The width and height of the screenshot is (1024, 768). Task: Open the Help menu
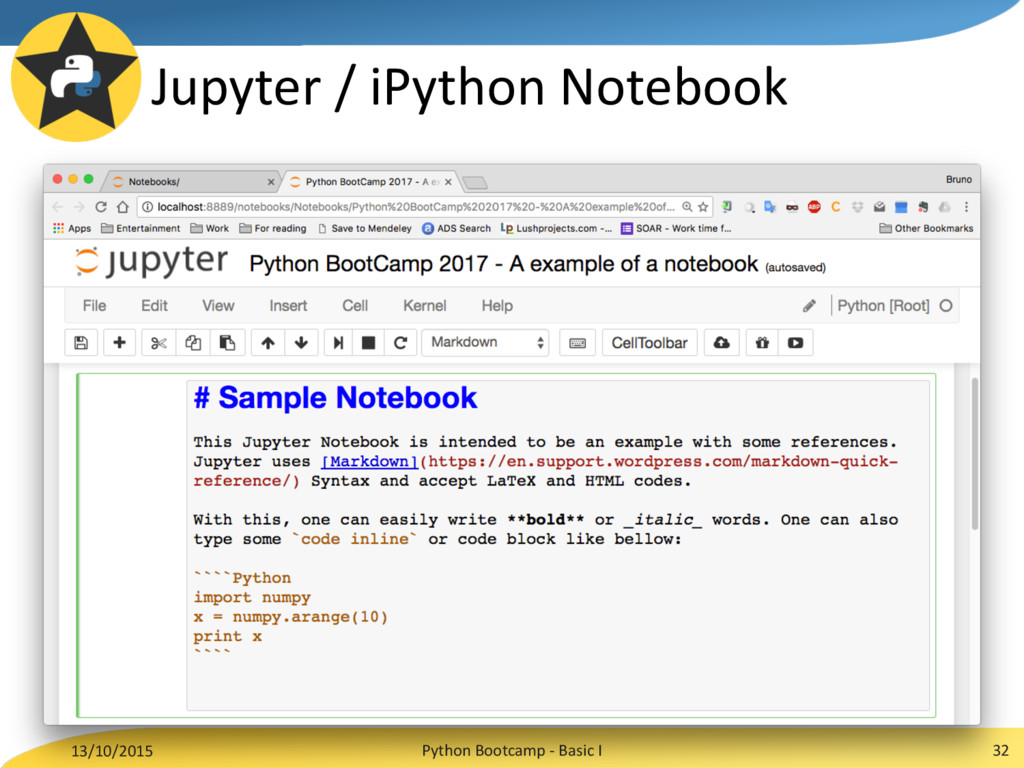[x=497, y=306]
